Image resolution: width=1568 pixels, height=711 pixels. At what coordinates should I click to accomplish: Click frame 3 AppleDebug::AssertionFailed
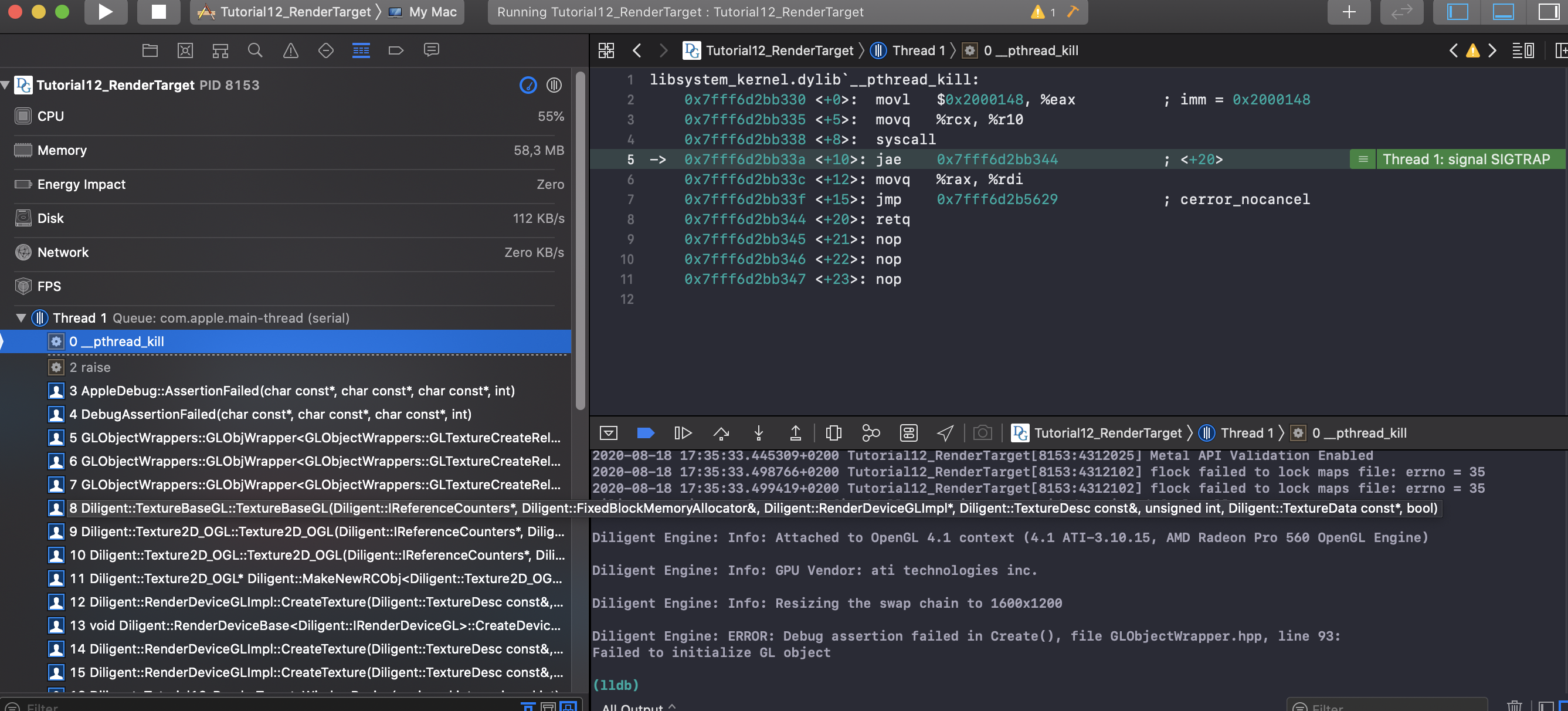click(x=292, y=391)
